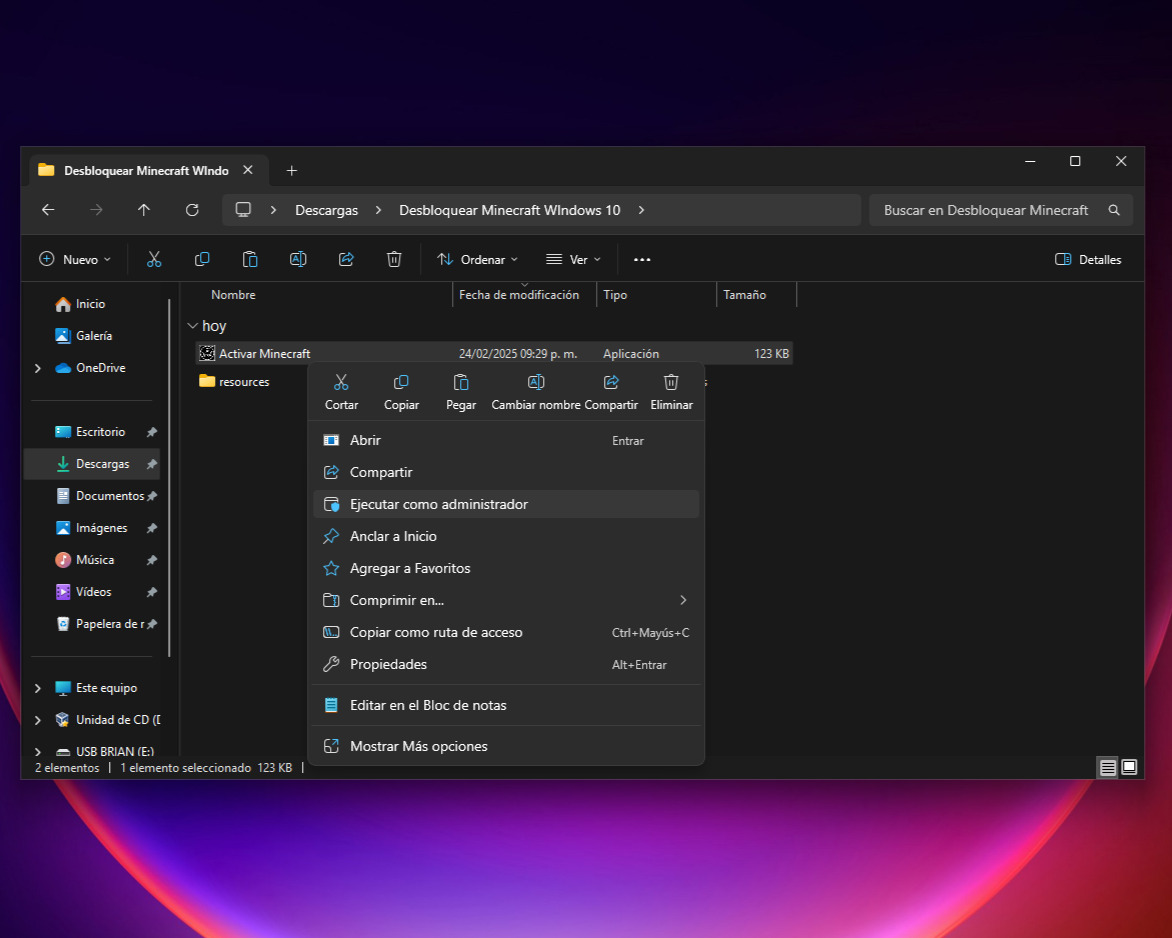Refresh the folder view
The image size is (1172, 938).
click(192, 210)
